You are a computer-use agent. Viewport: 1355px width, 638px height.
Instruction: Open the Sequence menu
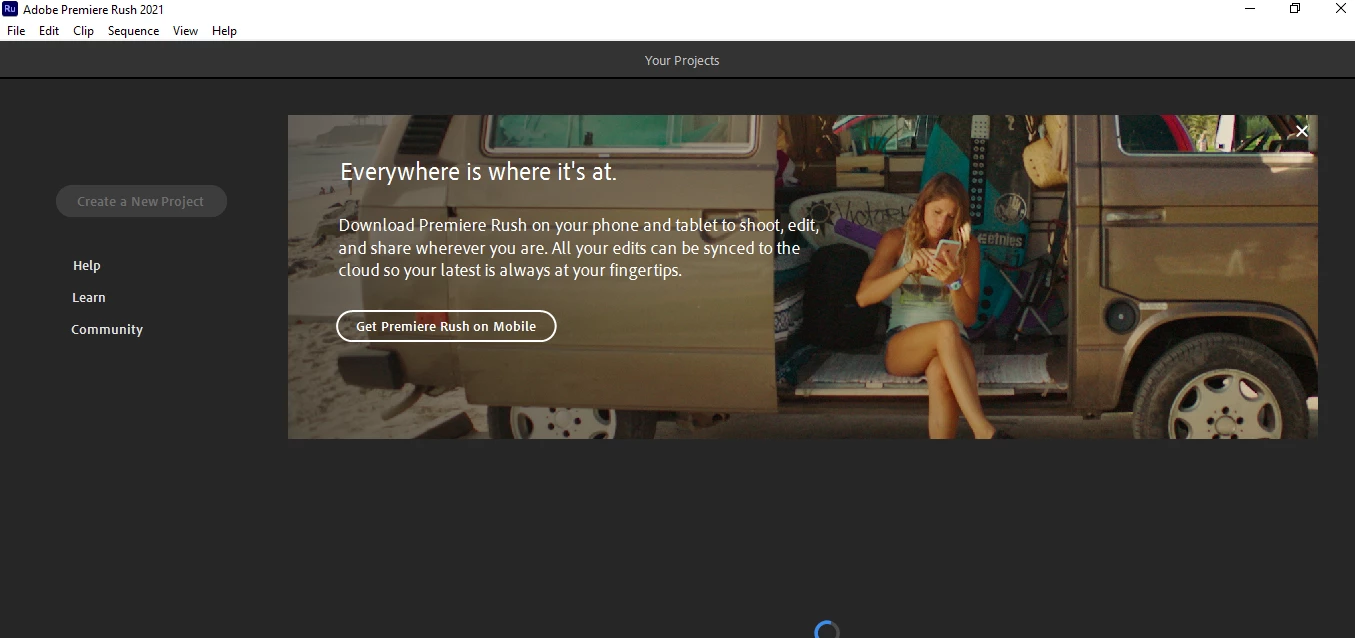coord(133,31)
